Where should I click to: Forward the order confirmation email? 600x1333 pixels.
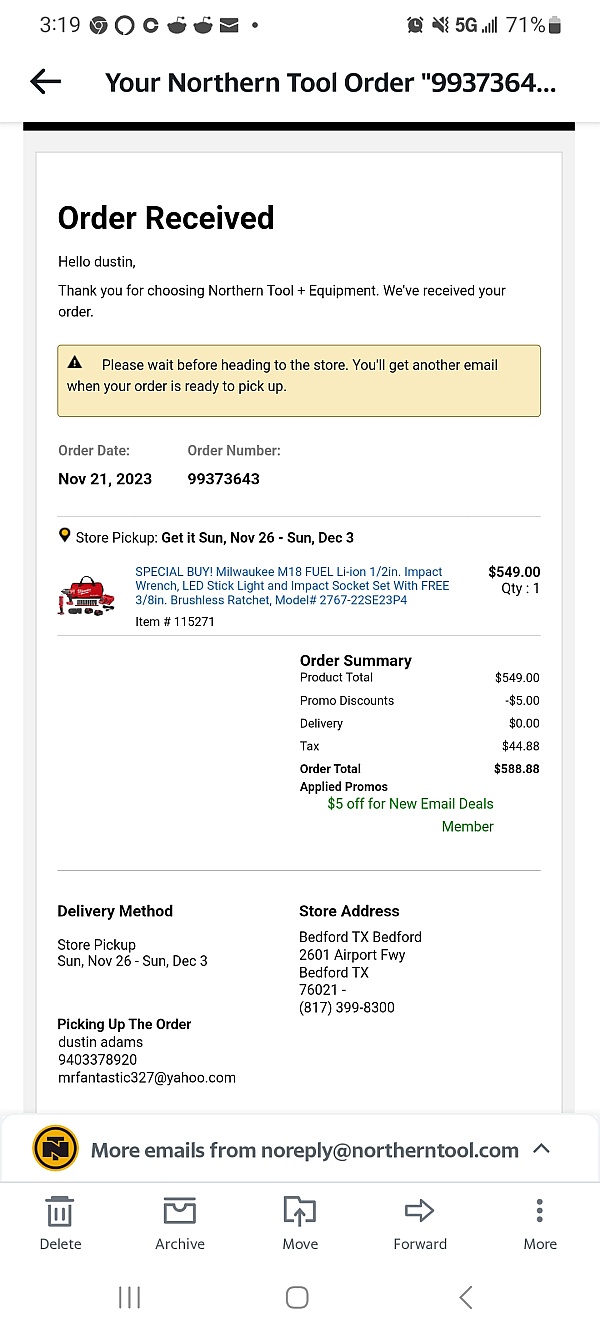coord(420,1223)
